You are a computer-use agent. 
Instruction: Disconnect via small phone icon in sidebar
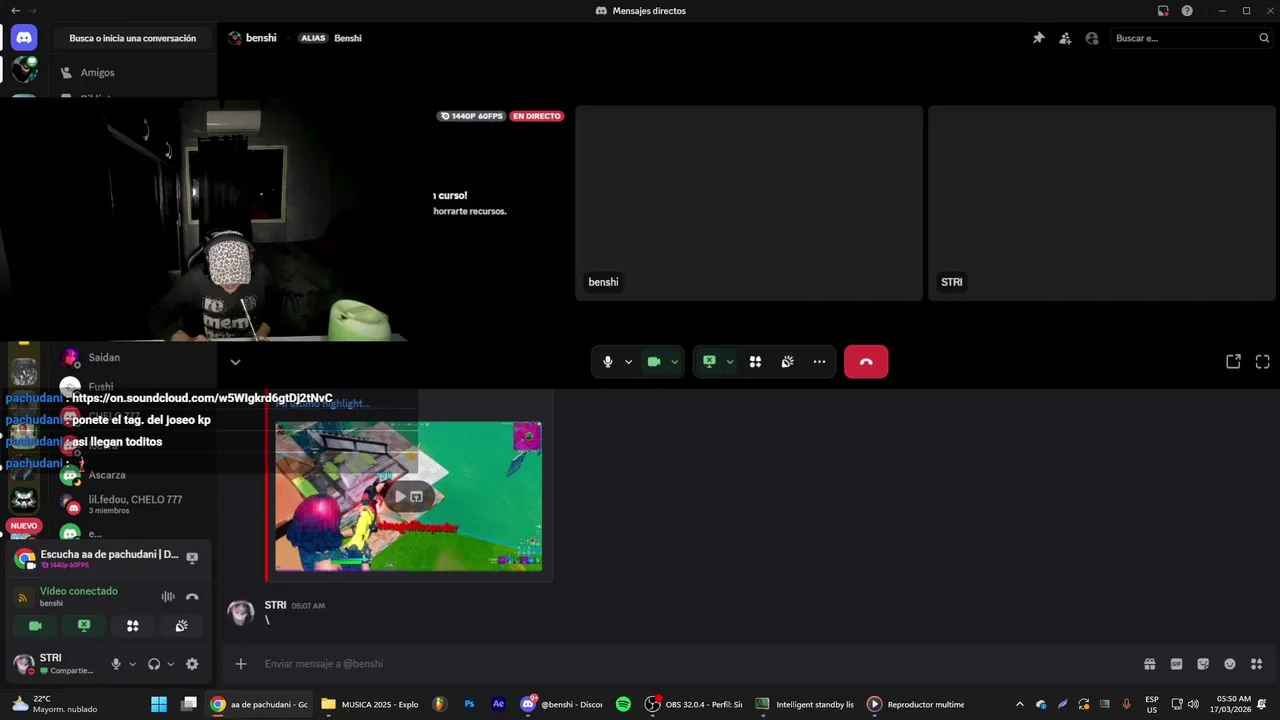pyautogui.click(x=192, y=597)
